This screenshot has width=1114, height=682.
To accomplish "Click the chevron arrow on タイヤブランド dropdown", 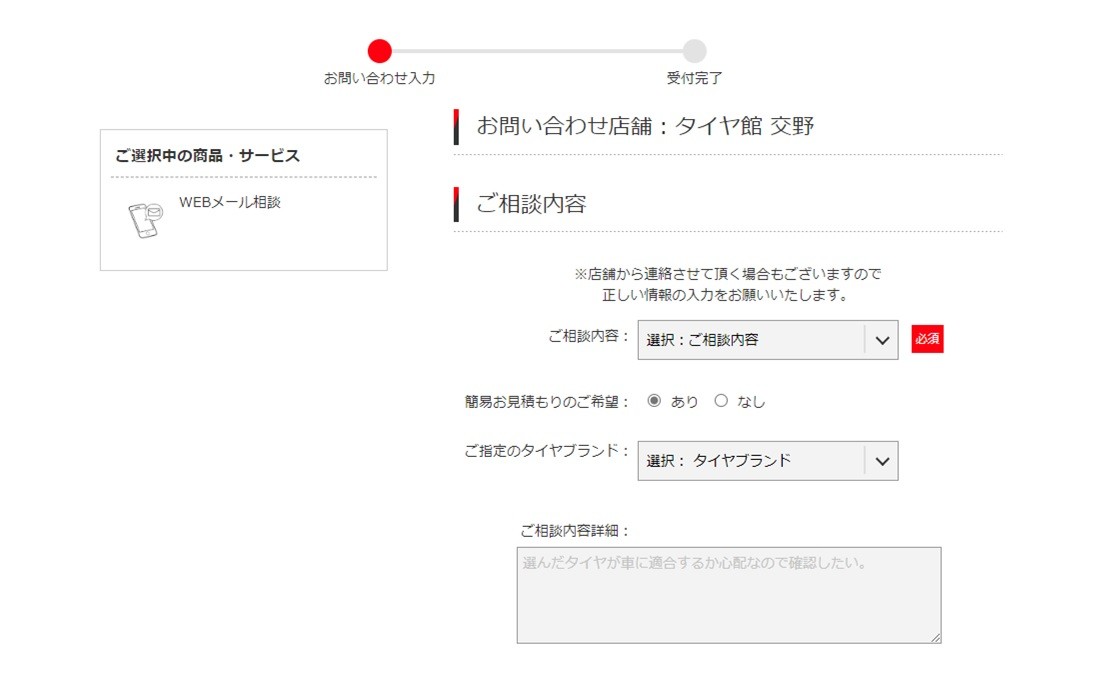I will 881,461.
